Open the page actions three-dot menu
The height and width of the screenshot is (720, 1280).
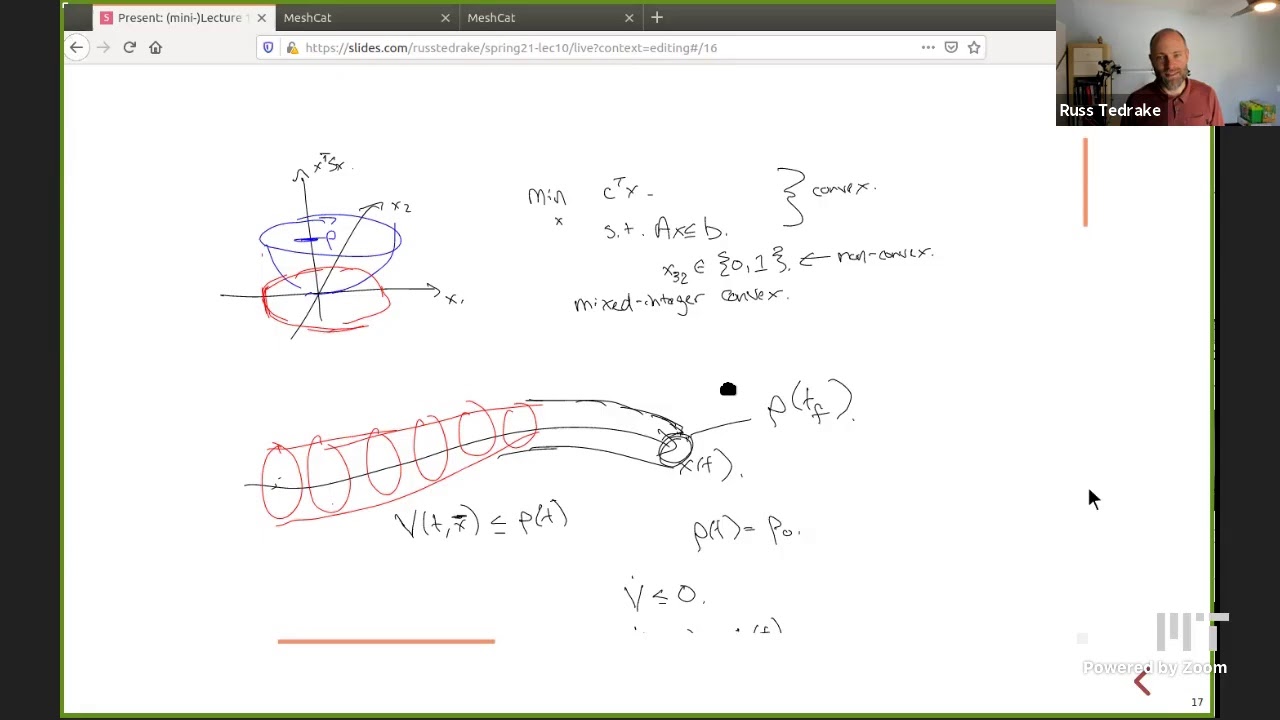point(928,47)
